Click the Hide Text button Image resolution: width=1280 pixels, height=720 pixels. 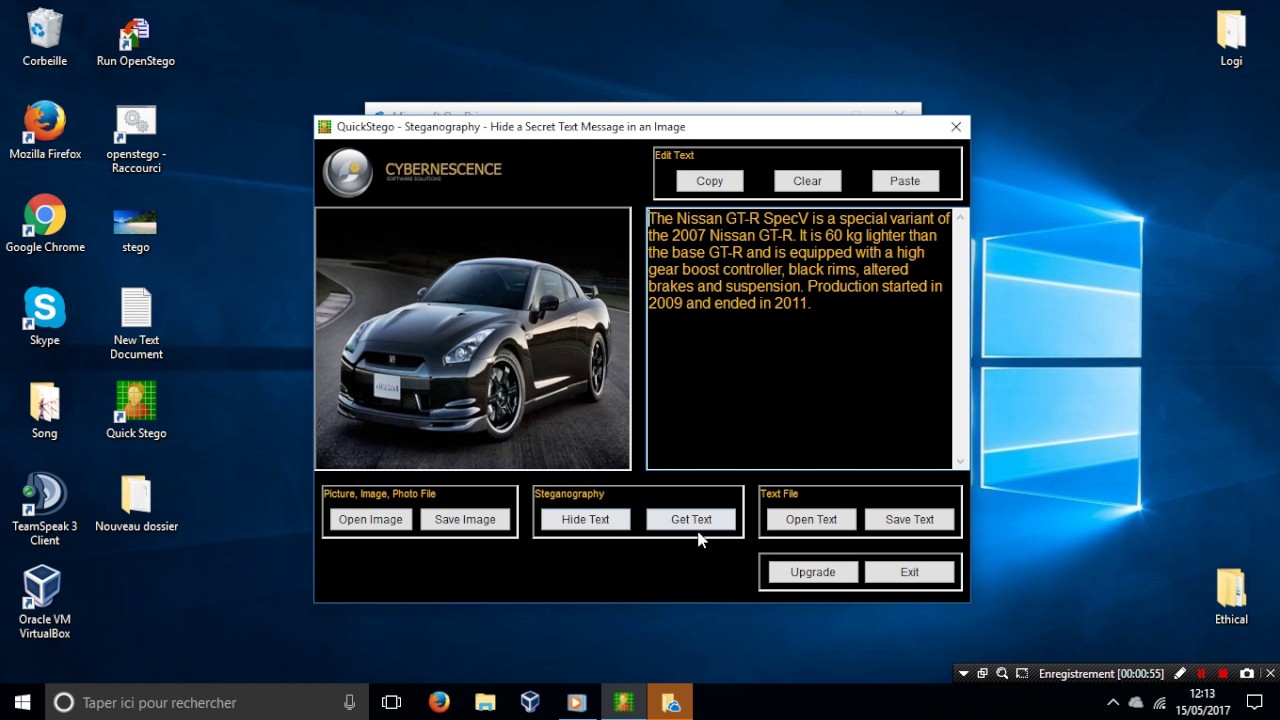pyautogui.click(x=586, y=520)
